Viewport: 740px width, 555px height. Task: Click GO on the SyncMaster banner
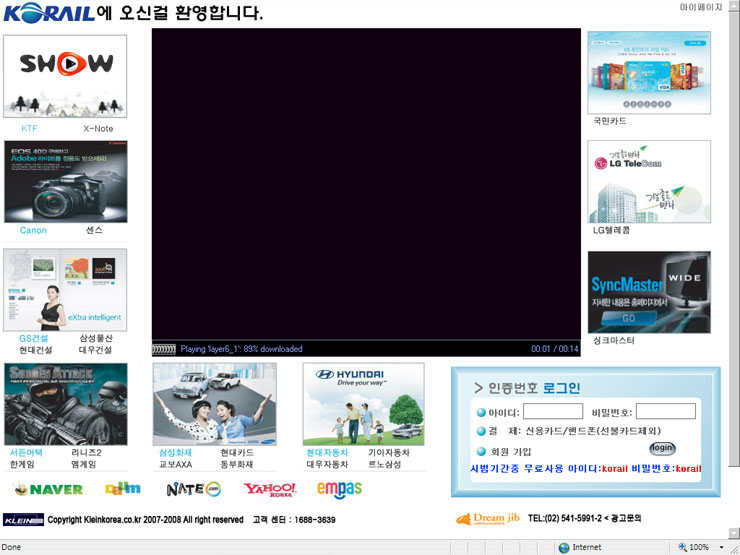pos(628,319)
